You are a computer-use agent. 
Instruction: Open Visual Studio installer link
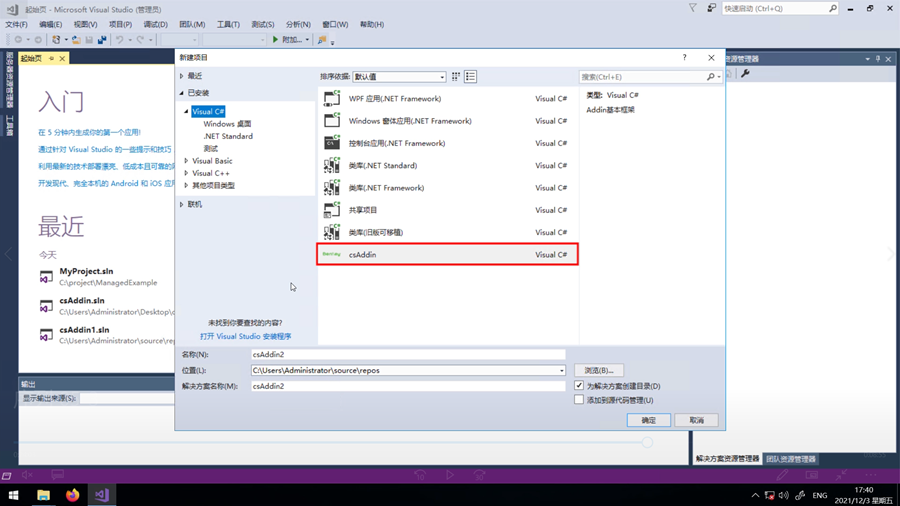(246, 336)
